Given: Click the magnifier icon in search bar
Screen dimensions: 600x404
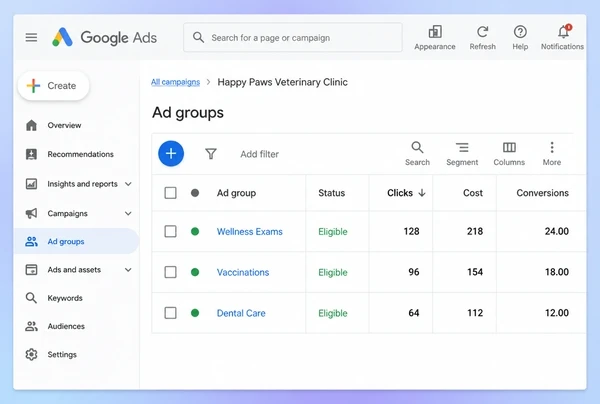Looking at the screenshot, I should click(198, 37).
